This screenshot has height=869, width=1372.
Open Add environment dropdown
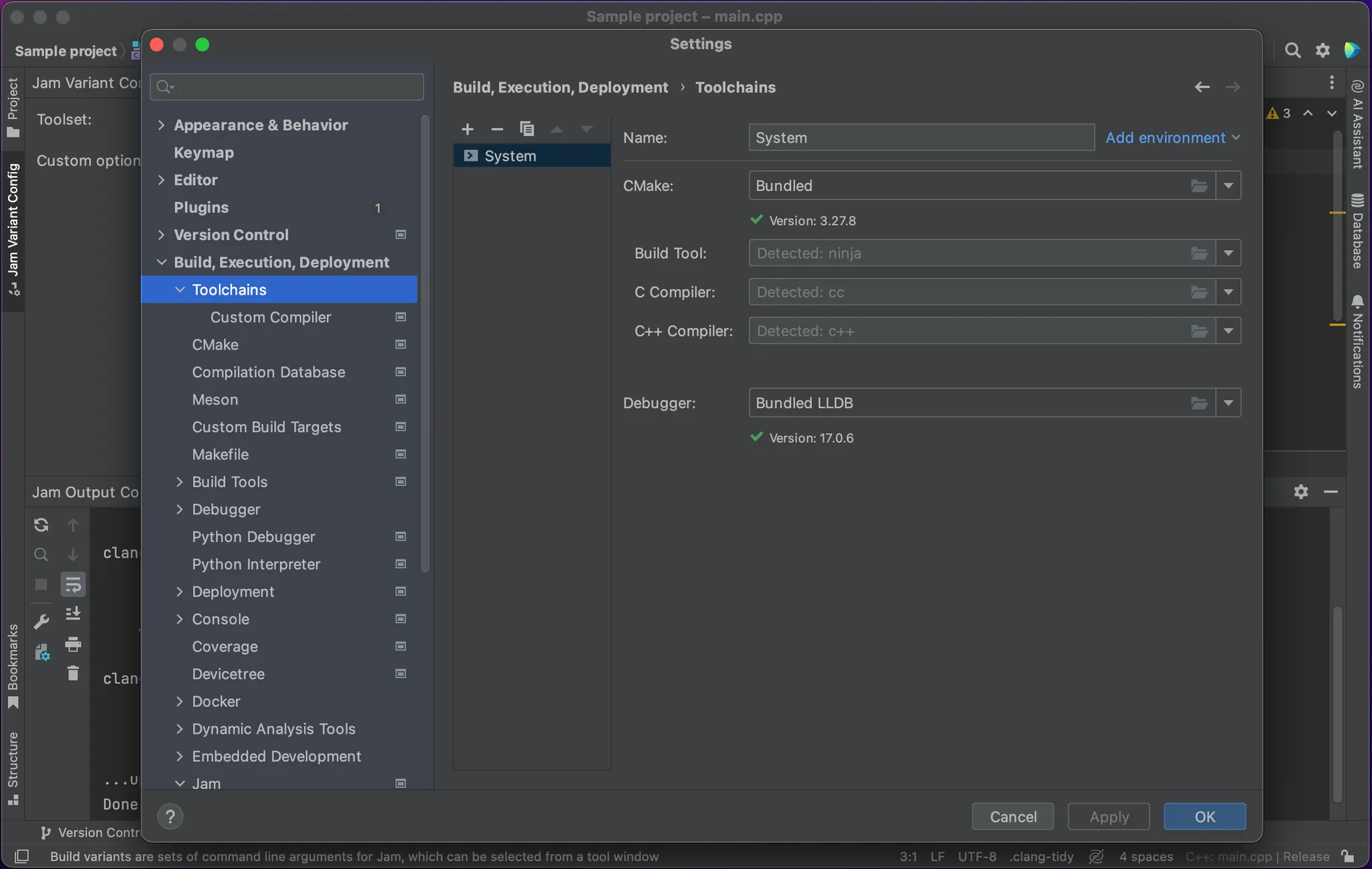click(x=1172, y=137)
